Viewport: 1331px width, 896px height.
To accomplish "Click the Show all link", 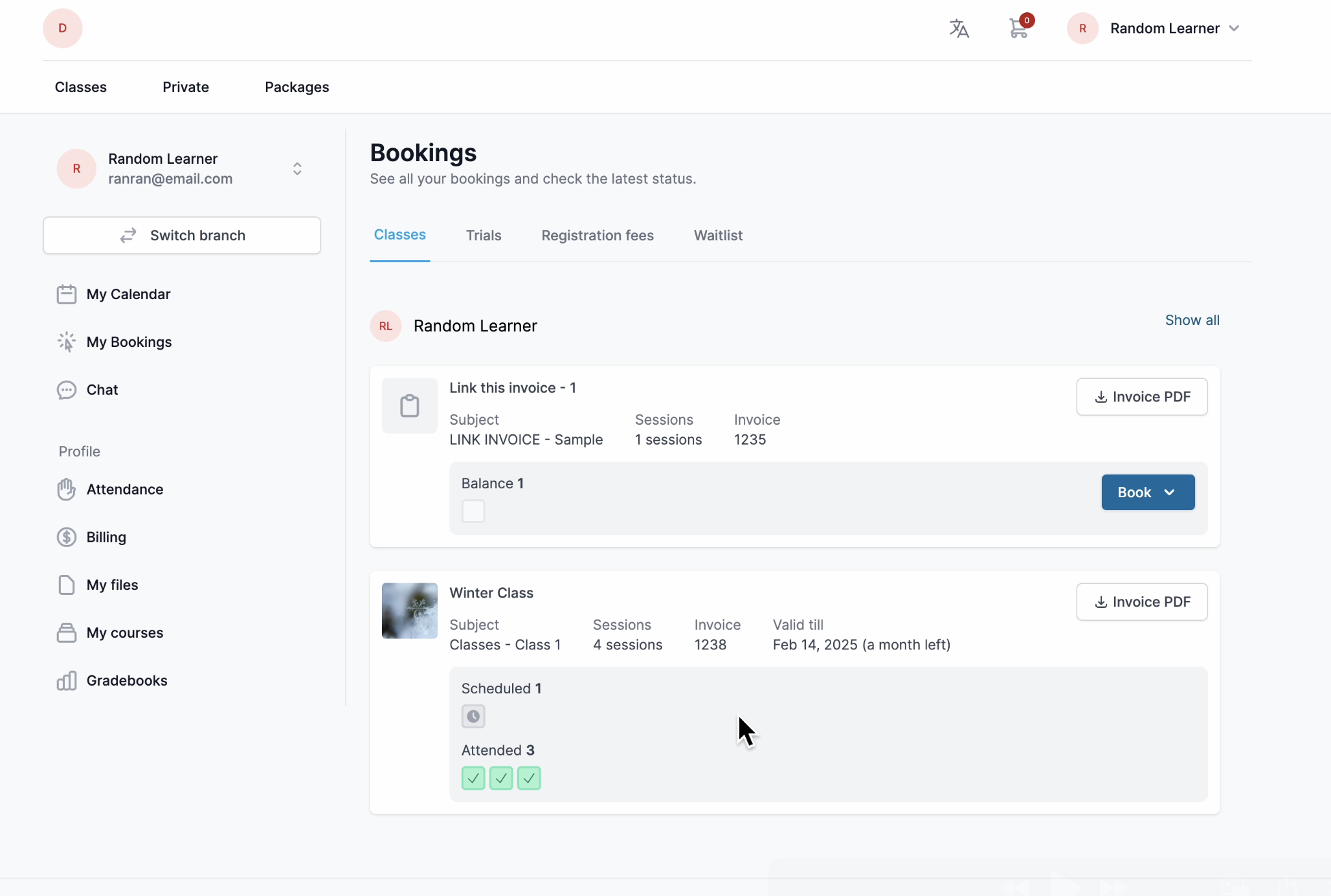I will [x=1192, y=320].
